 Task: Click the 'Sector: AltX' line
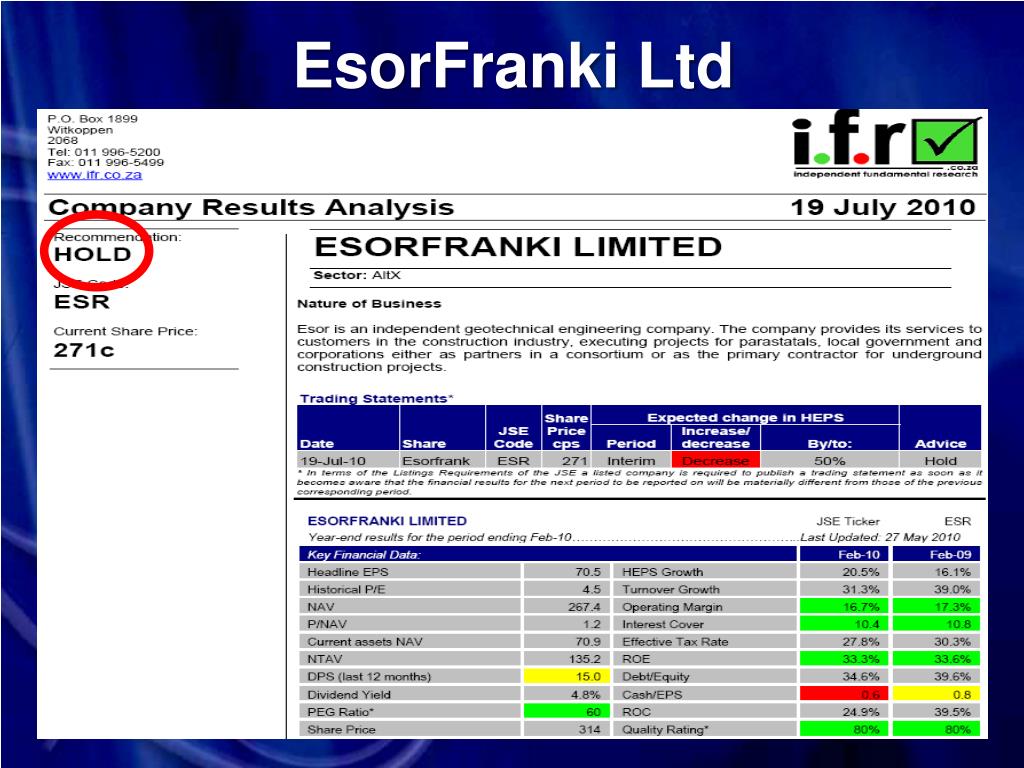coord(357,276)
